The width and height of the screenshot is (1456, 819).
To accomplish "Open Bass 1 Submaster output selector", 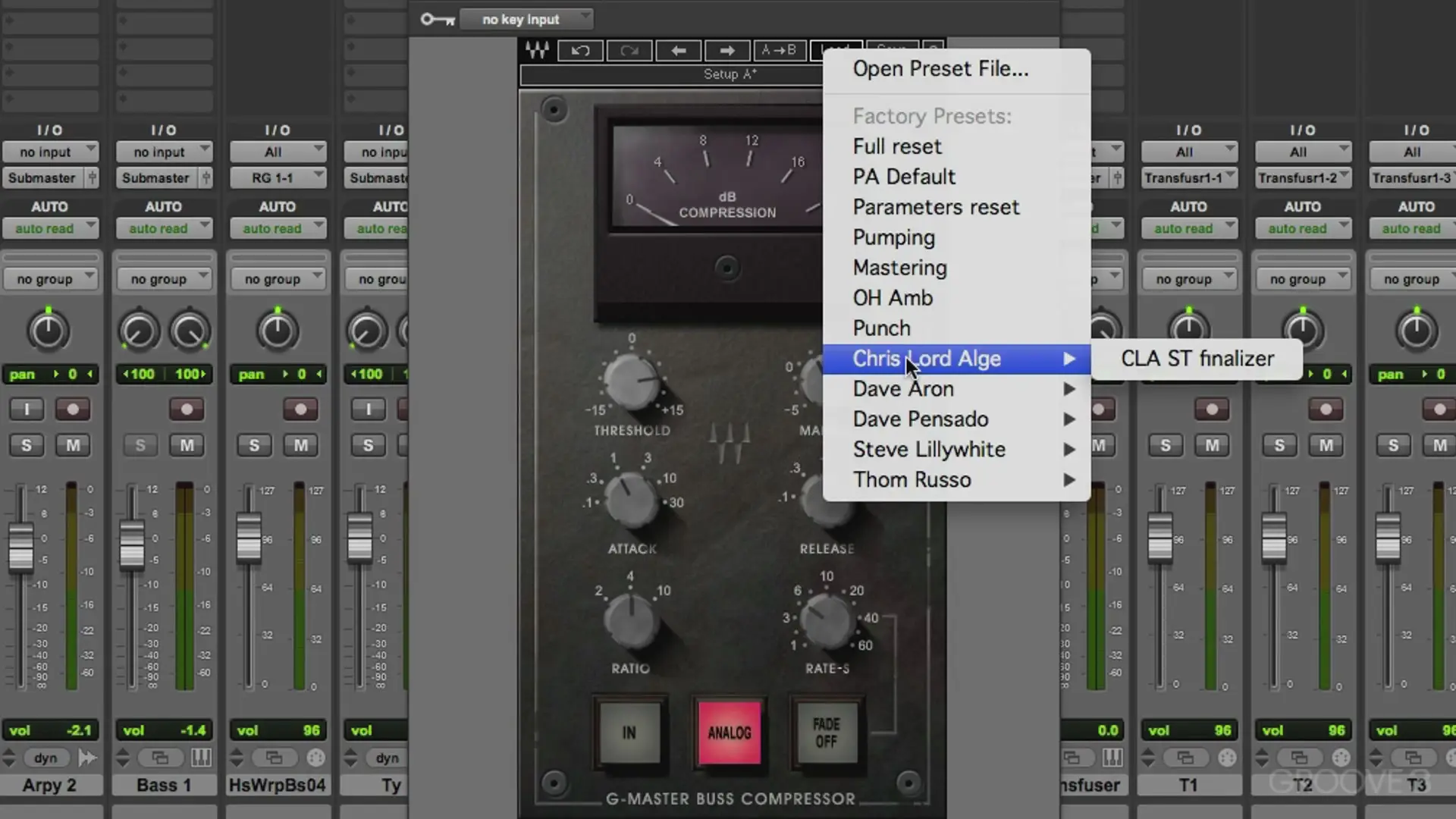I will 156,178.
